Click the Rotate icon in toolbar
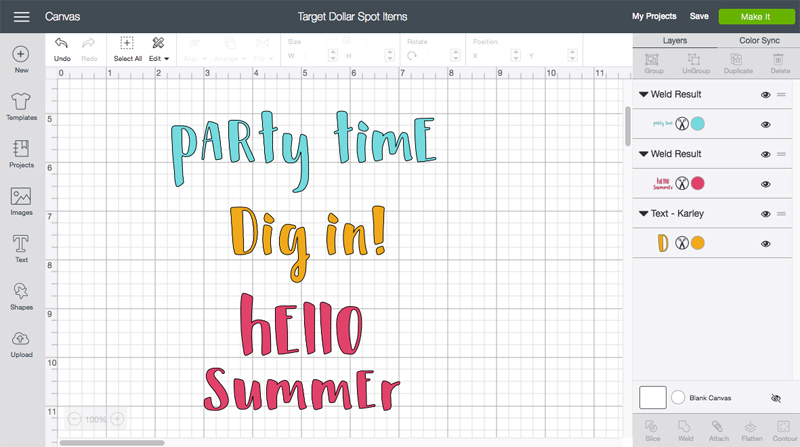This screenshot has height=447, width=800. 412,55
